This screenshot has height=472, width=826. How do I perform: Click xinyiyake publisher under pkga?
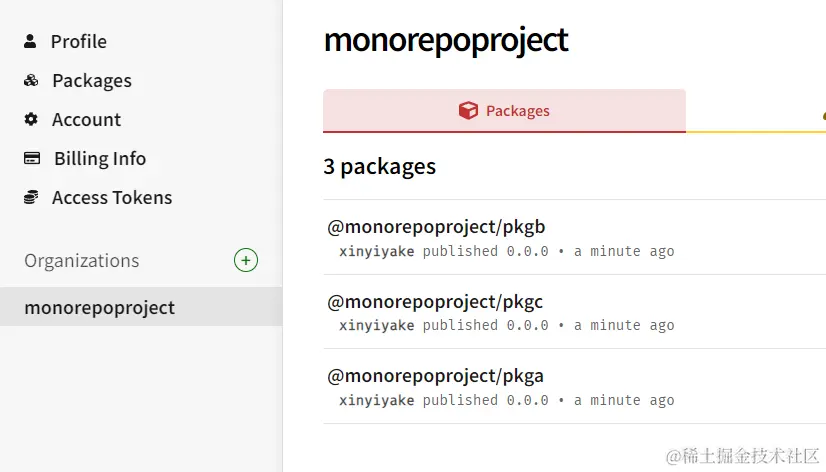tap(377, 400)
